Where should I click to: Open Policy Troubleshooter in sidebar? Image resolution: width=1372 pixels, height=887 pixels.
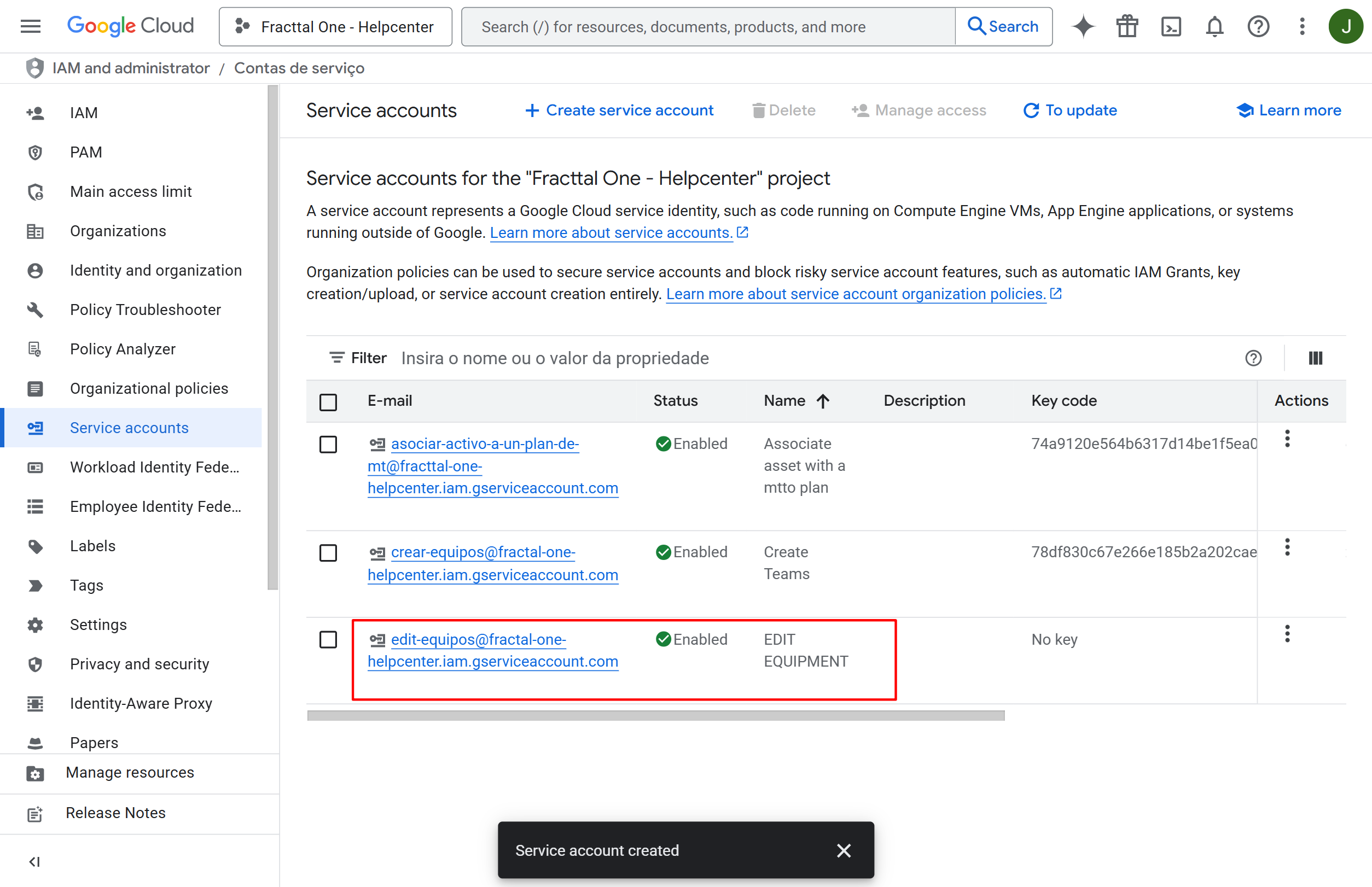pyautogui.click(x=145, y=310)
